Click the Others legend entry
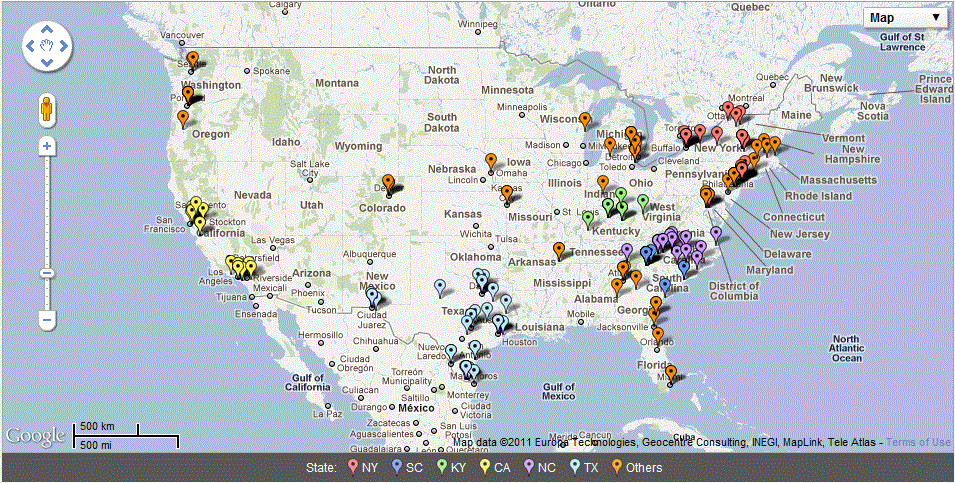Viewport: 955px width, 483px height. [x=637, y=468]
